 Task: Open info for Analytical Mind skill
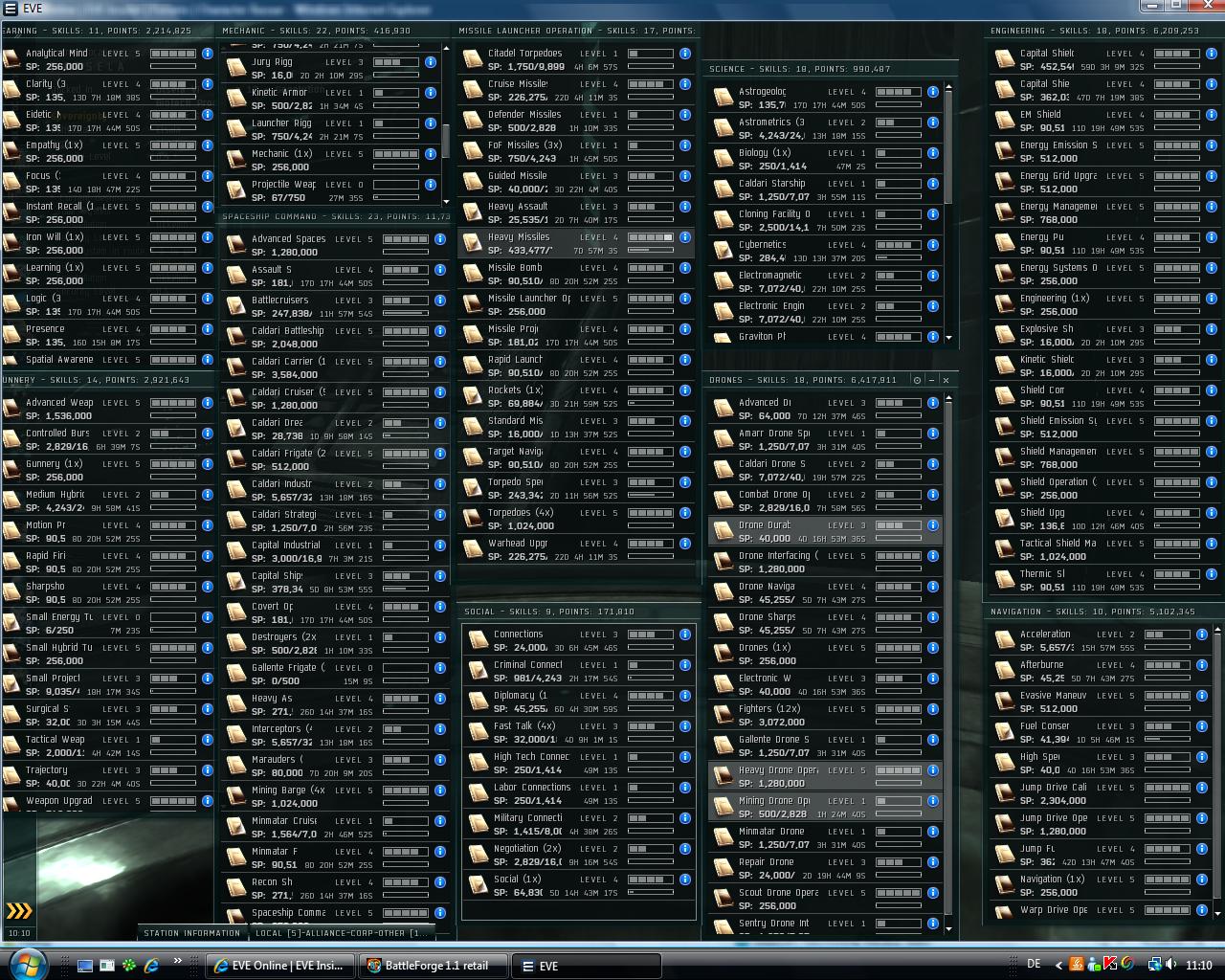(x=207, y=54)
